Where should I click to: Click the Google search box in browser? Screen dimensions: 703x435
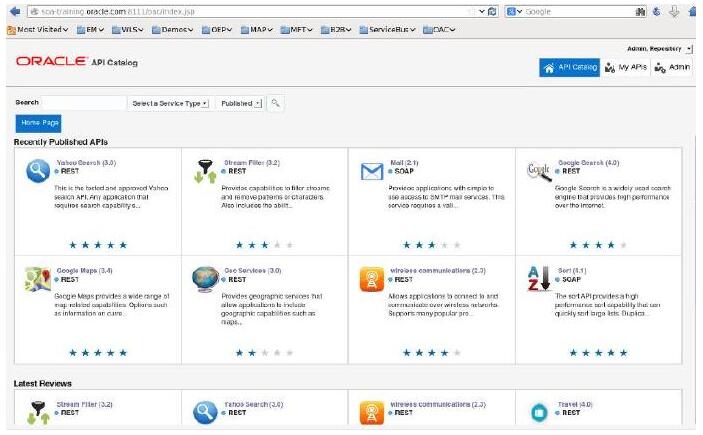coord(578,12)
